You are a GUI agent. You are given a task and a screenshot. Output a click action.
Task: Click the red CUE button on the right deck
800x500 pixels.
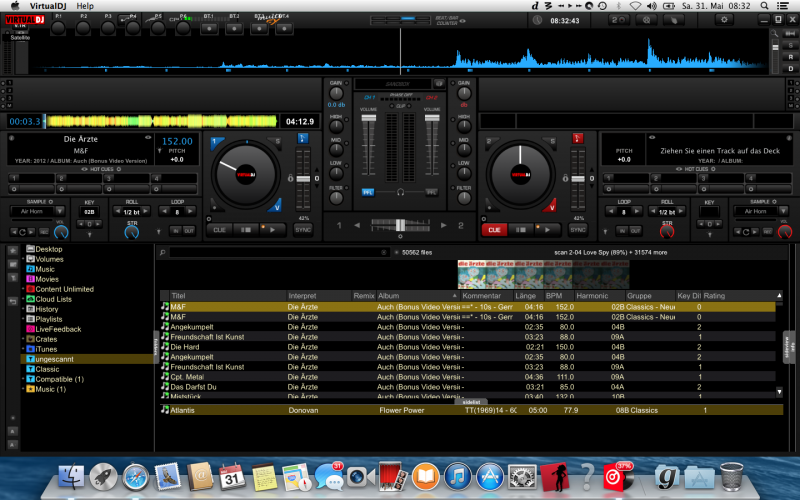click(x=494, y=230)
